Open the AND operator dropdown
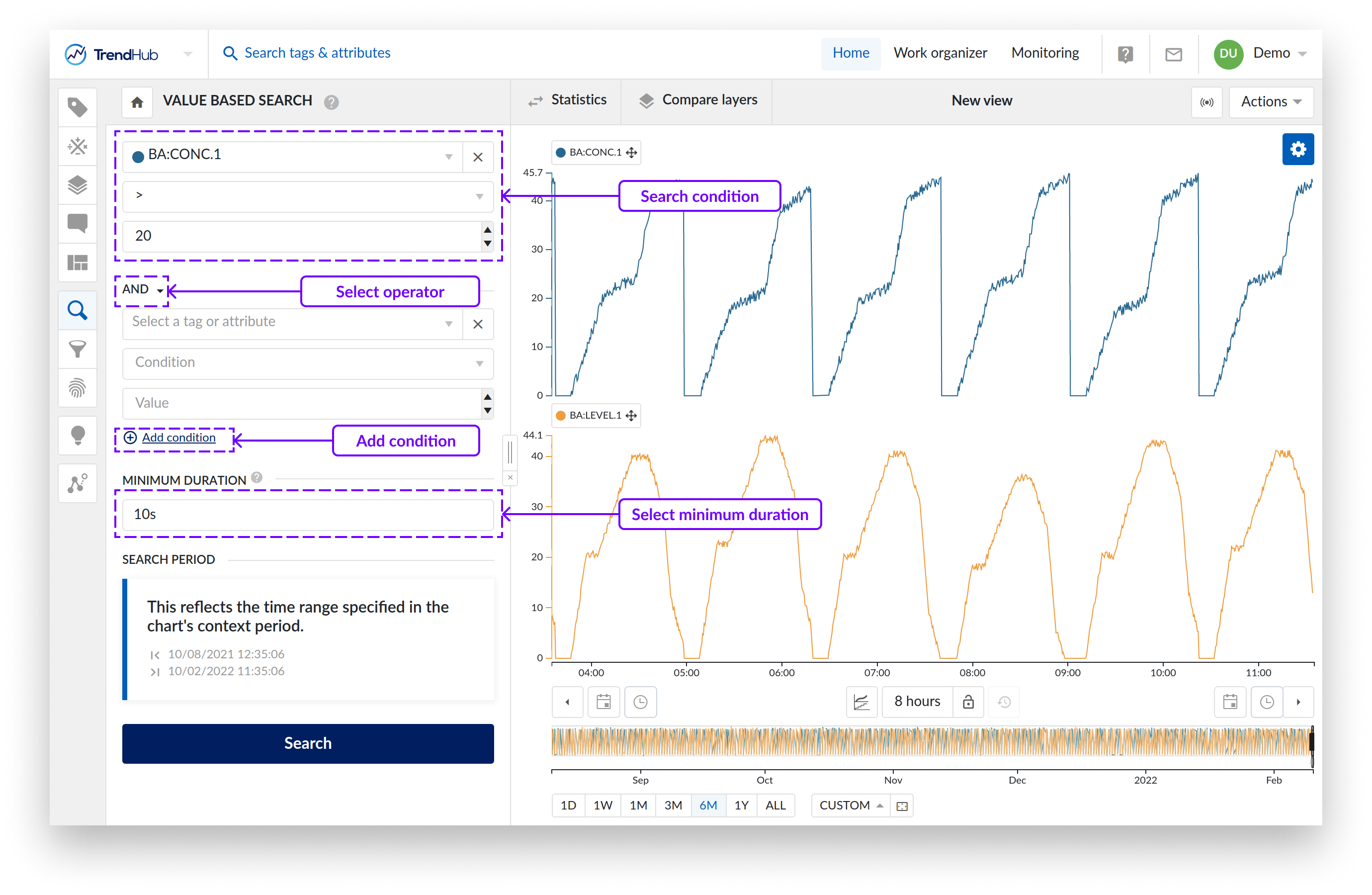The height and width of the screenshot is (895, 1372). click(142, 290)
